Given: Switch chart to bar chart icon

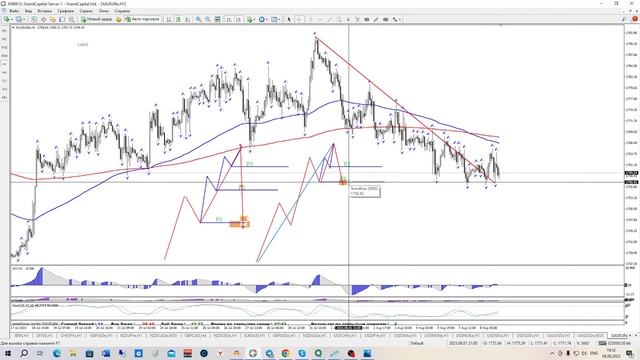Looking at the screenshot, I should tap(169, 19).
